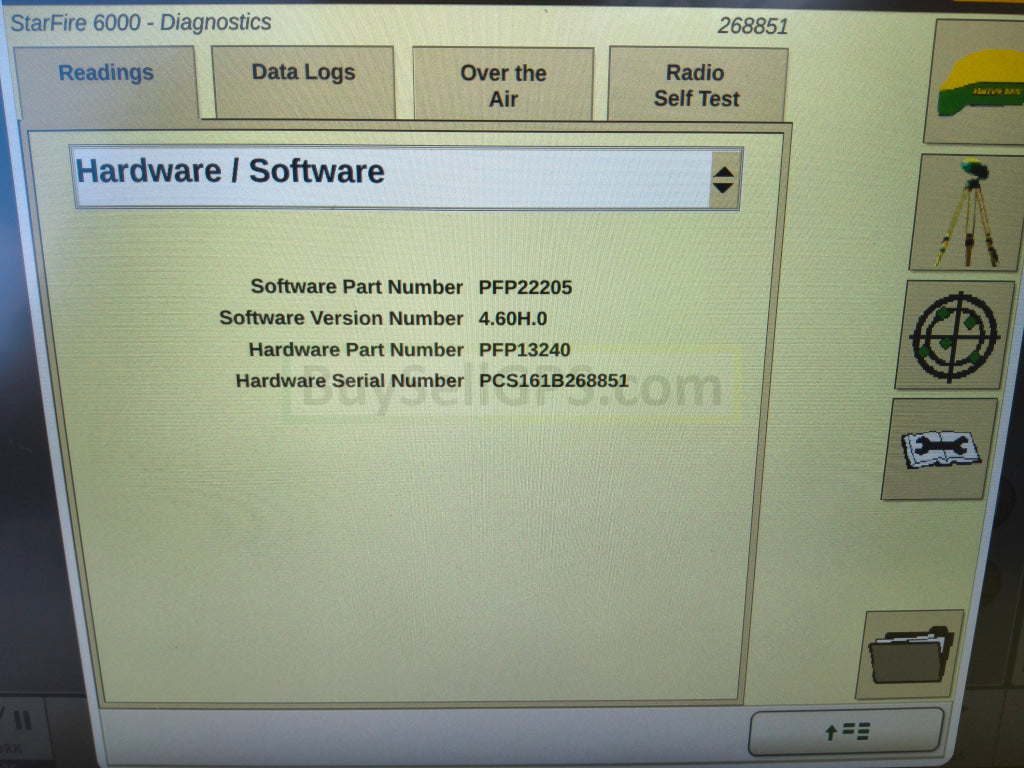Click the 268851 serial number in header

752,26
